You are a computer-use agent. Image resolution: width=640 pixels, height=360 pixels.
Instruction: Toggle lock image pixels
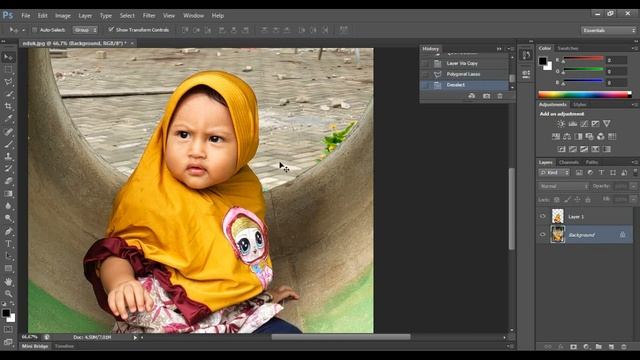click(x=567, y=200)
